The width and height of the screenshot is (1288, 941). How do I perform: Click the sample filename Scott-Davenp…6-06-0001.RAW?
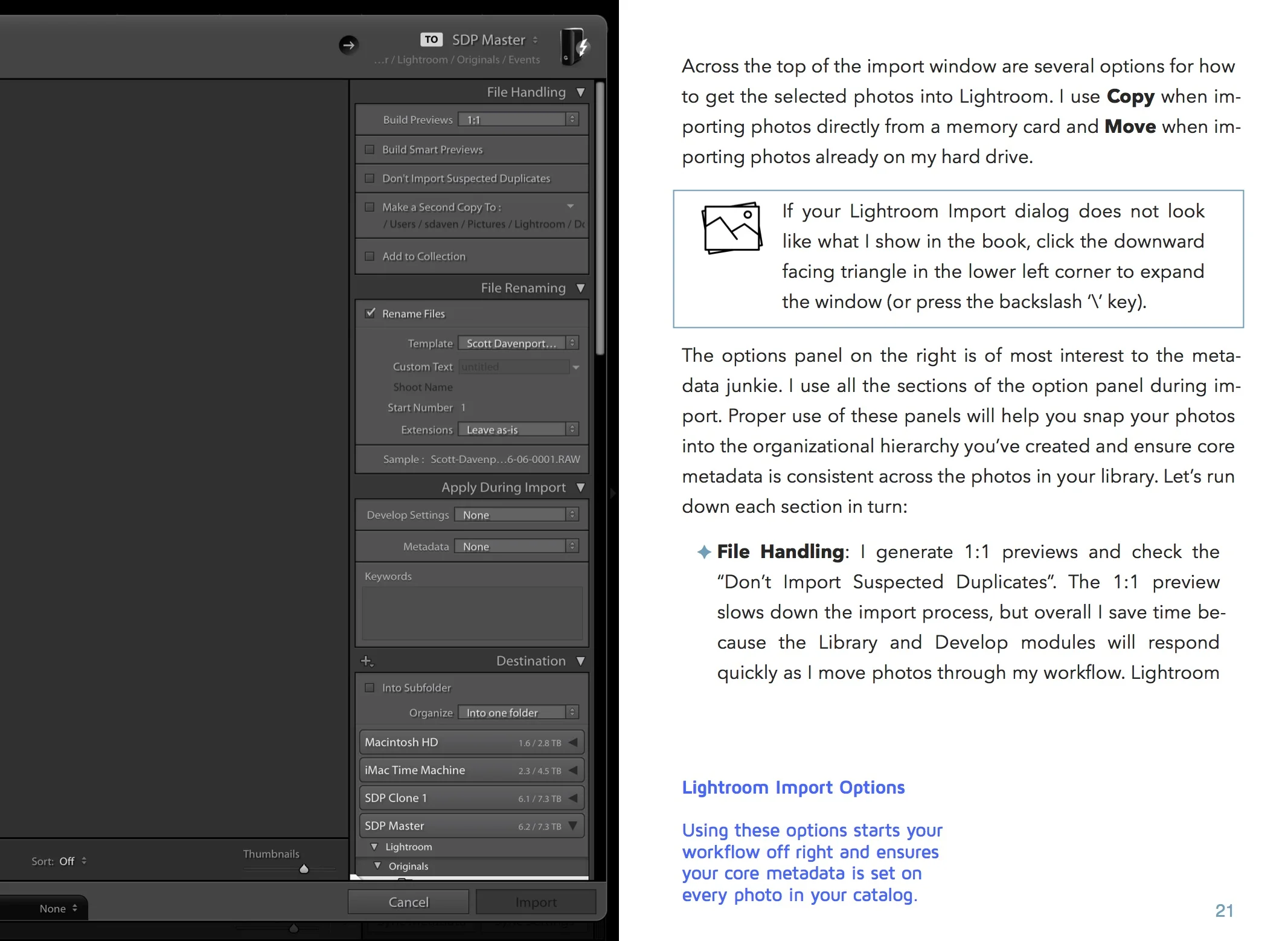[505, 459]
